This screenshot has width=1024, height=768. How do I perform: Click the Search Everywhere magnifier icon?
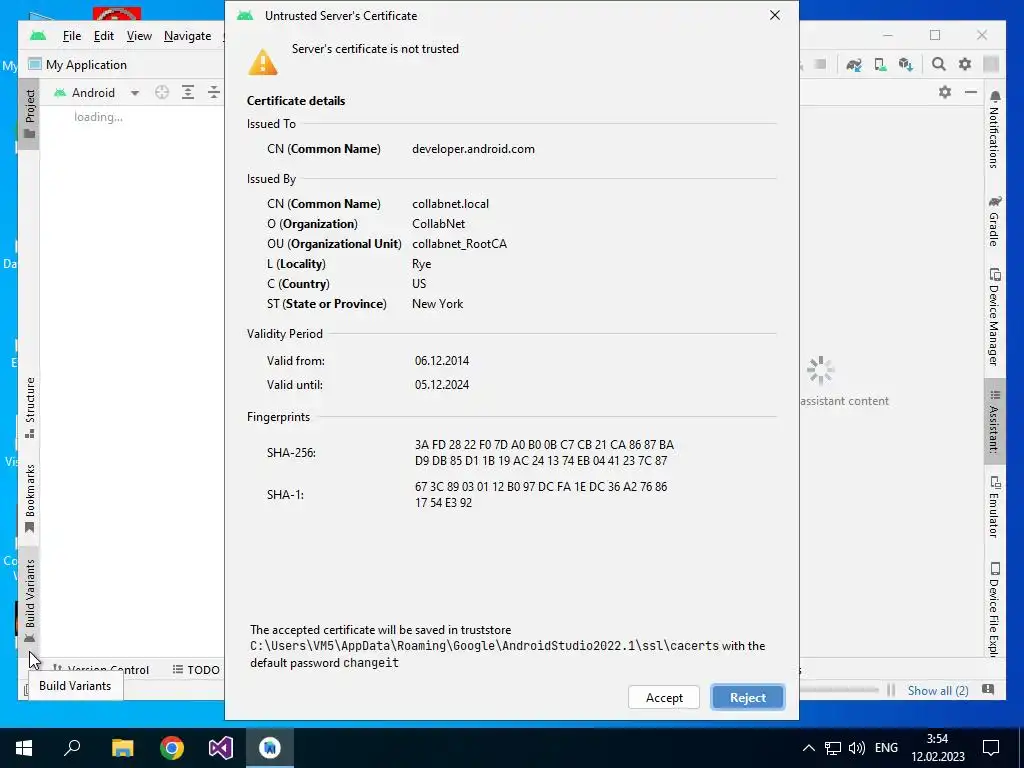pos(938,64)
